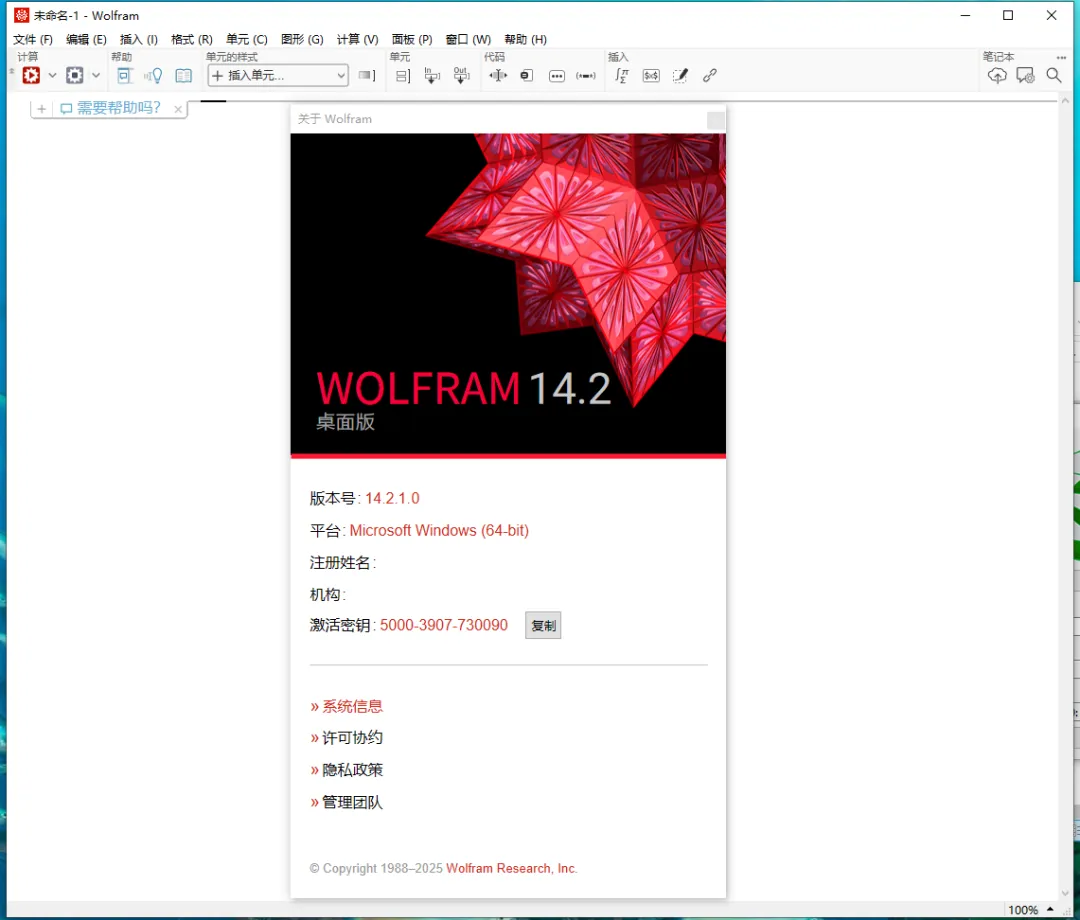Screen dimensions: 1080x920
Task: Click the zoom up arrow beside 100%
Action: pos(1050,910)
